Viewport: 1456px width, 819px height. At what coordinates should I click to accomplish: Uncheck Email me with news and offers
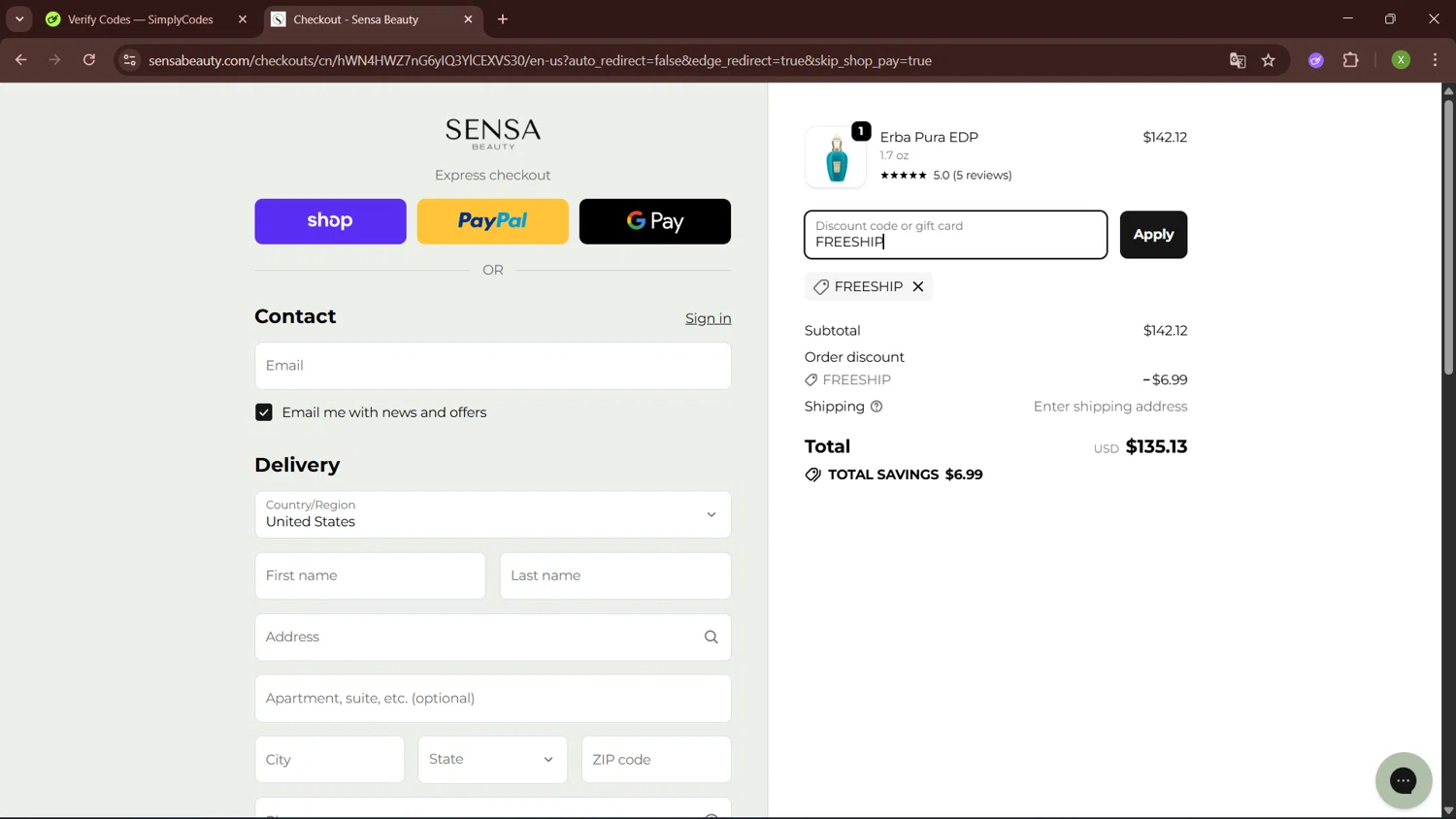(264, 412)
